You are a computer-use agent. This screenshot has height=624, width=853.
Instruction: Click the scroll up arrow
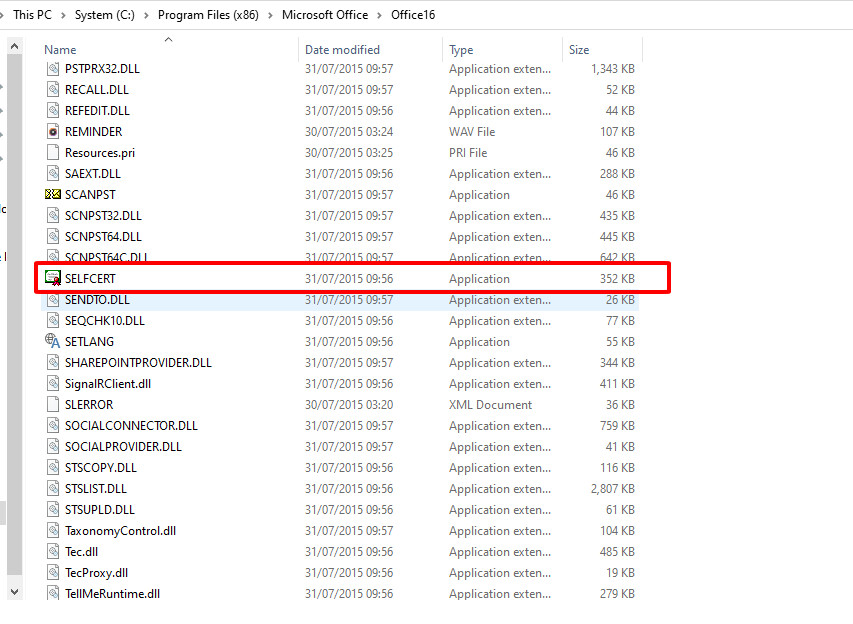click(x=15, y=46)
